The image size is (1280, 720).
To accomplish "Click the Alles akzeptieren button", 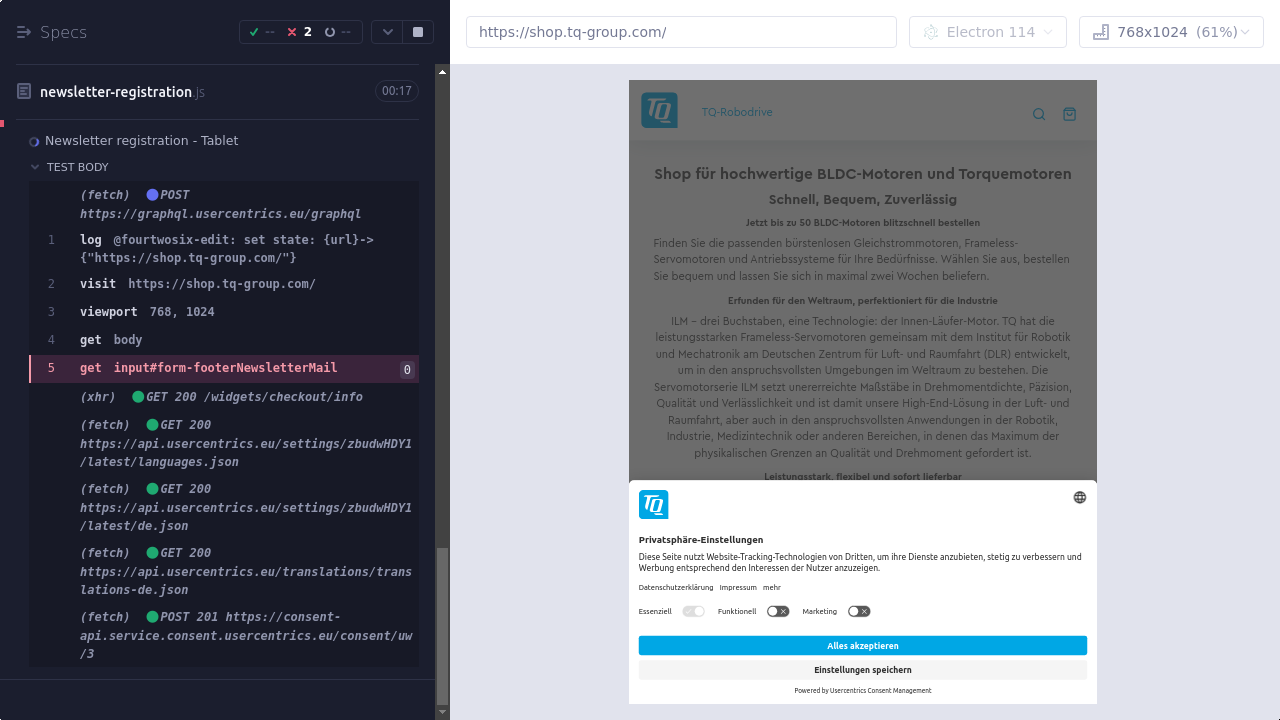I will [x=862, y=646].
